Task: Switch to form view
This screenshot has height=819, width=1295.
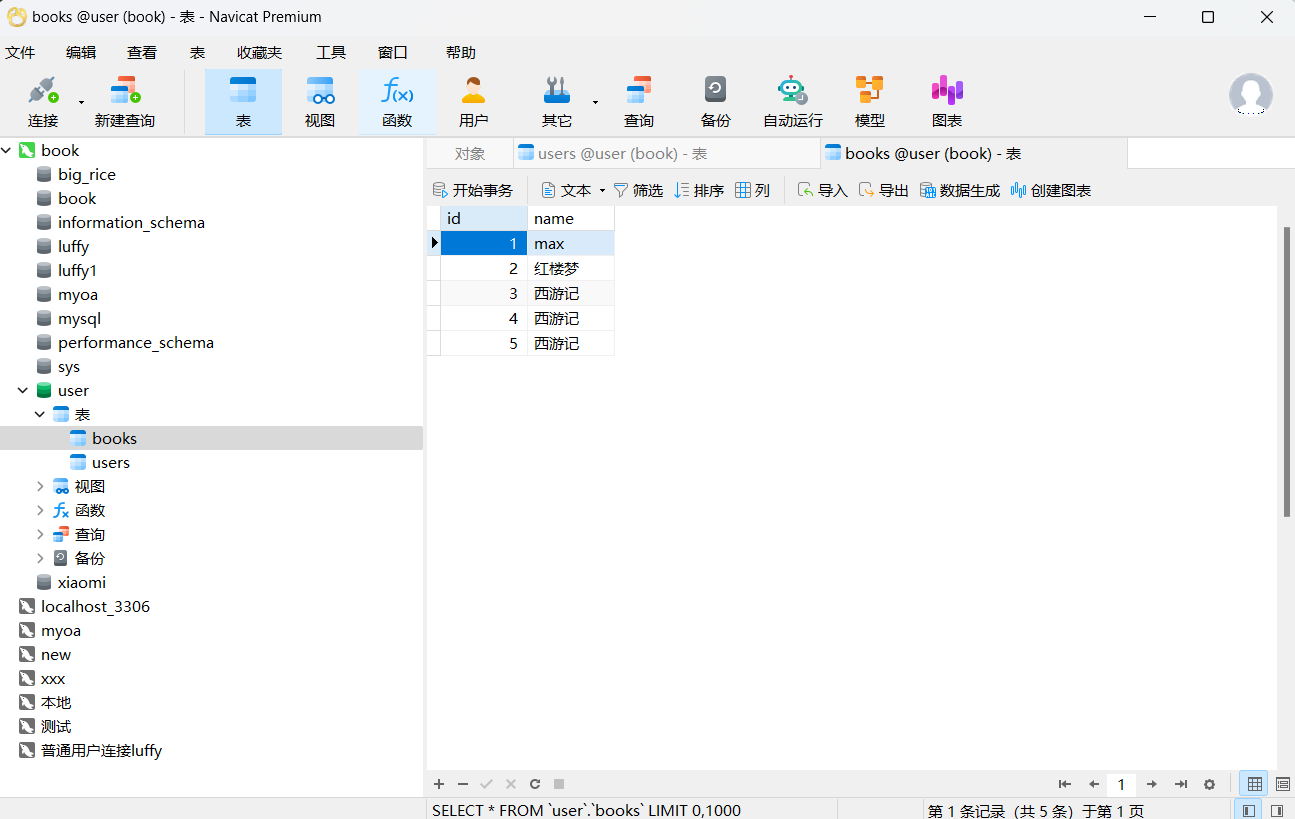Action: [x=1283, y=784]
